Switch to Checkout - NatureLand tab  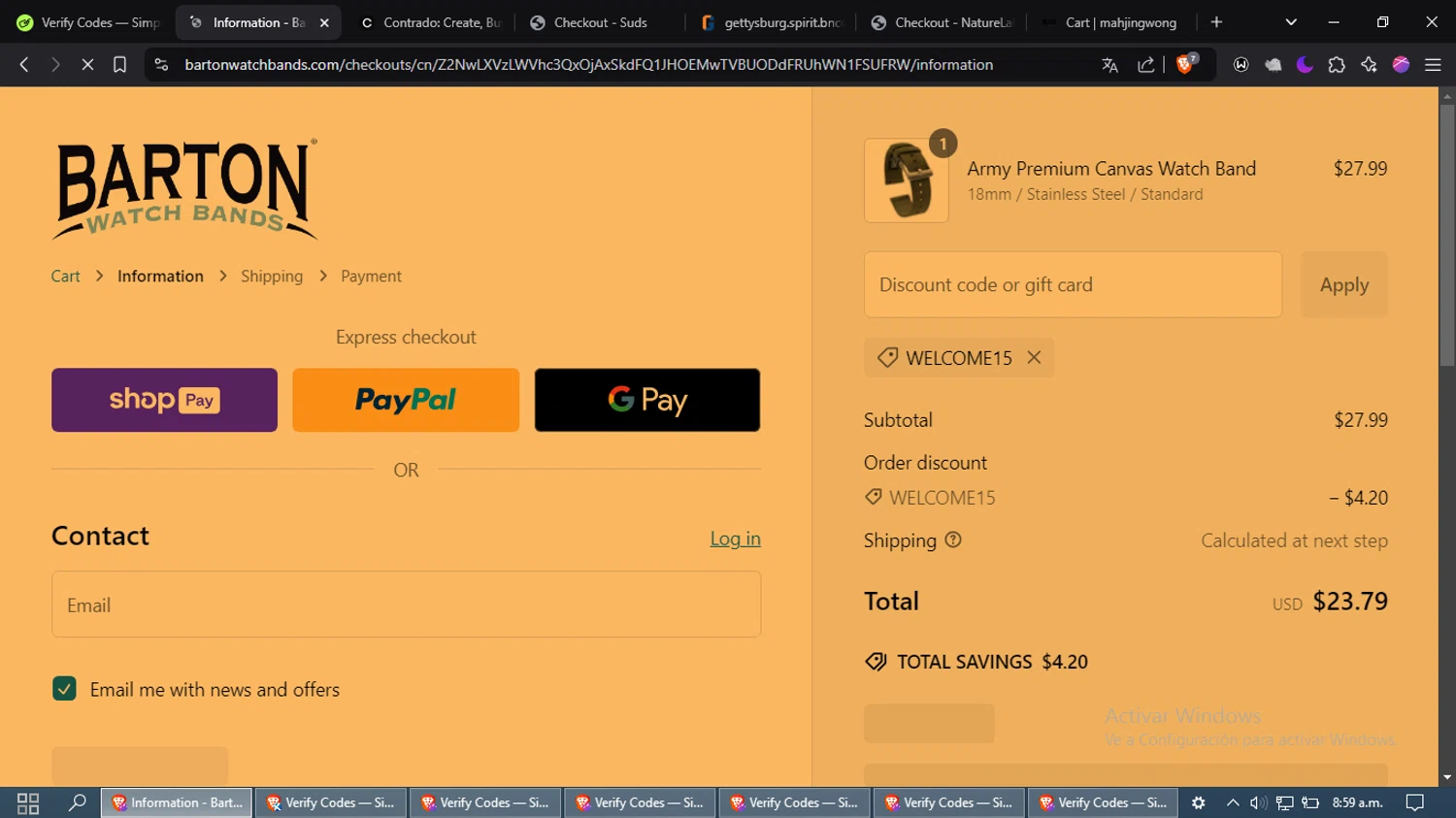coord(942,22)
